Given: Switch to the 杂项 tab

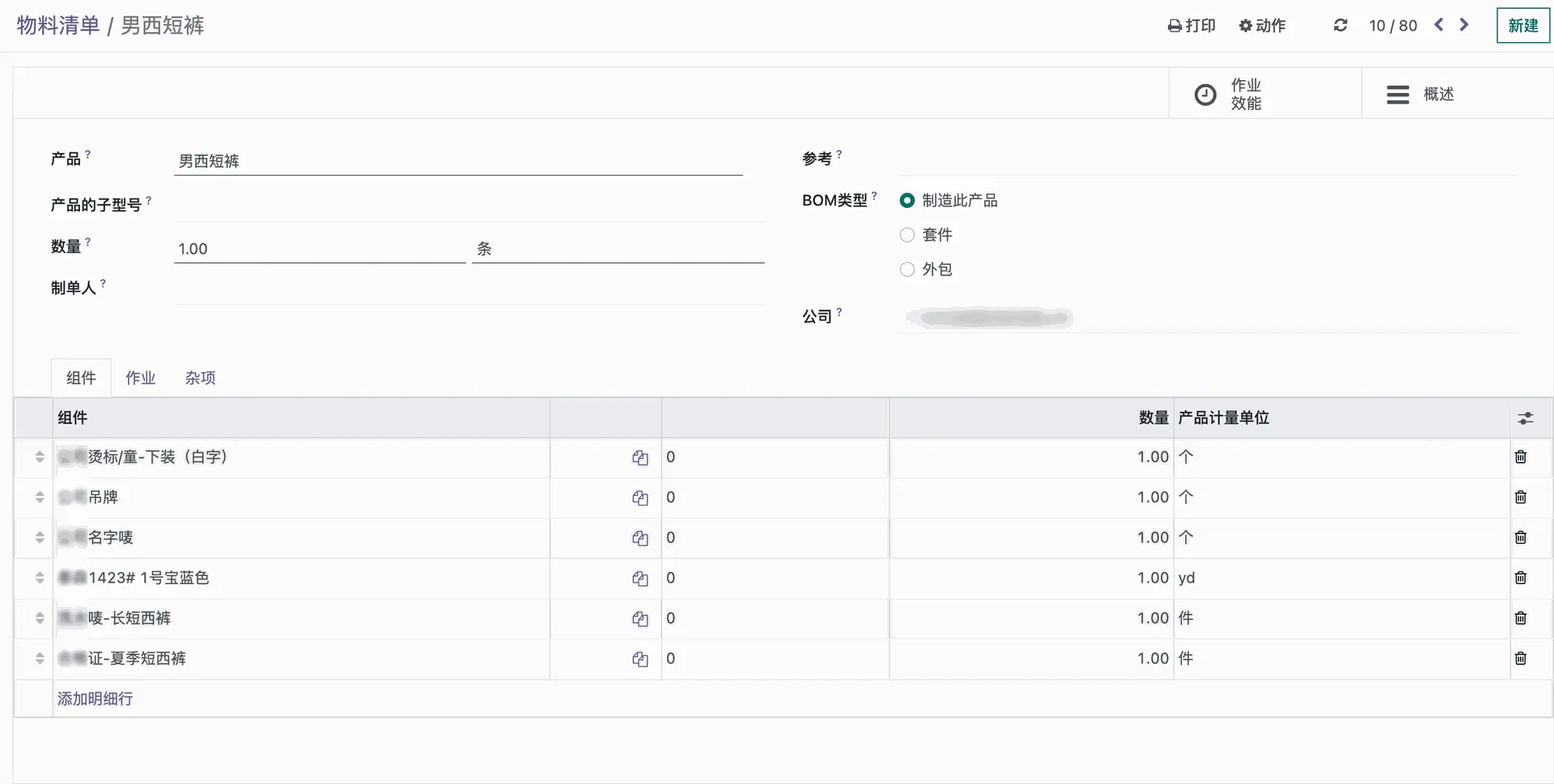Looking at the screenshot, I should tap(200, 378).
